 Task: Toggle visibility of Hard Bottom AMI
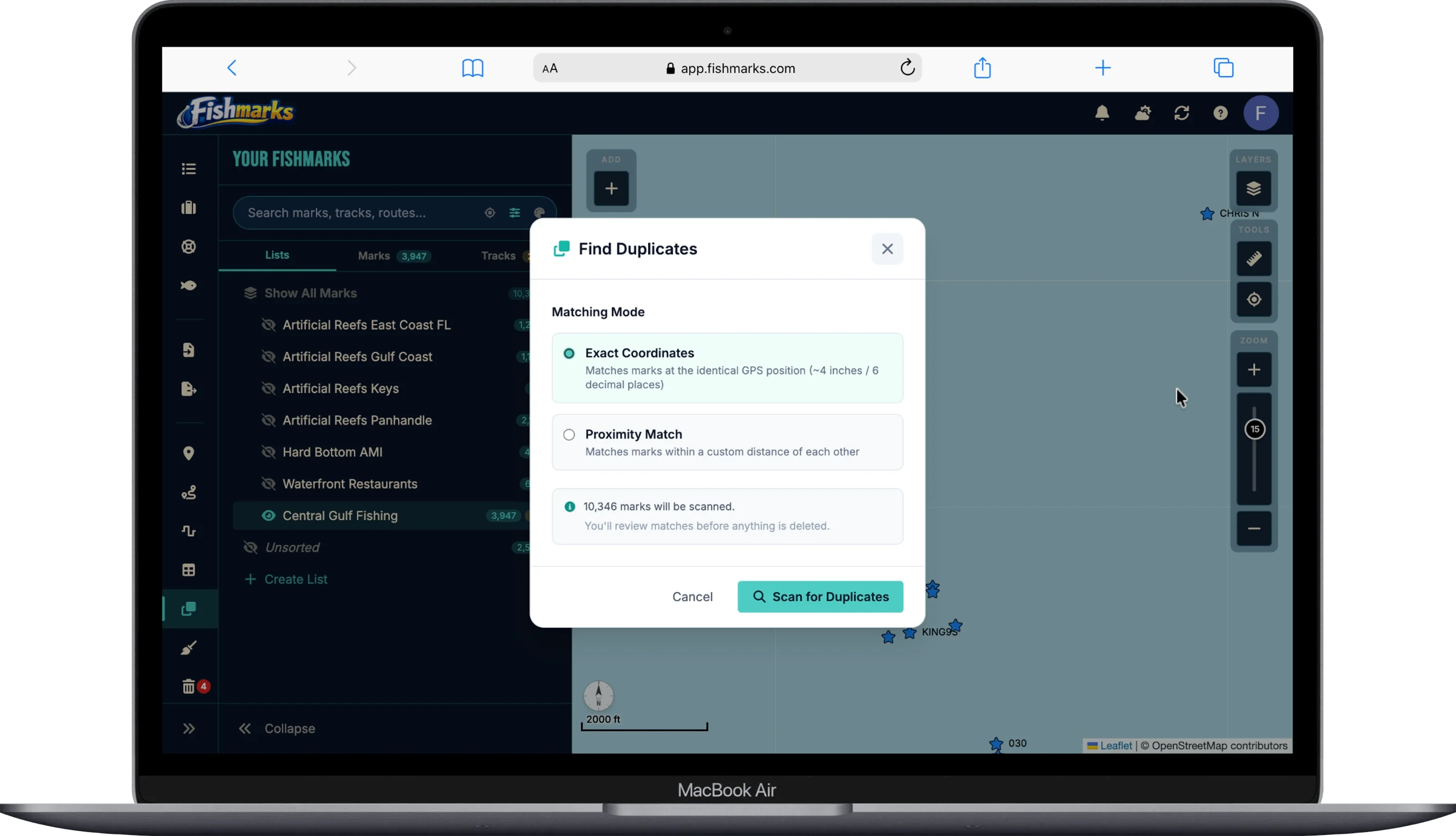click(268, 452)
